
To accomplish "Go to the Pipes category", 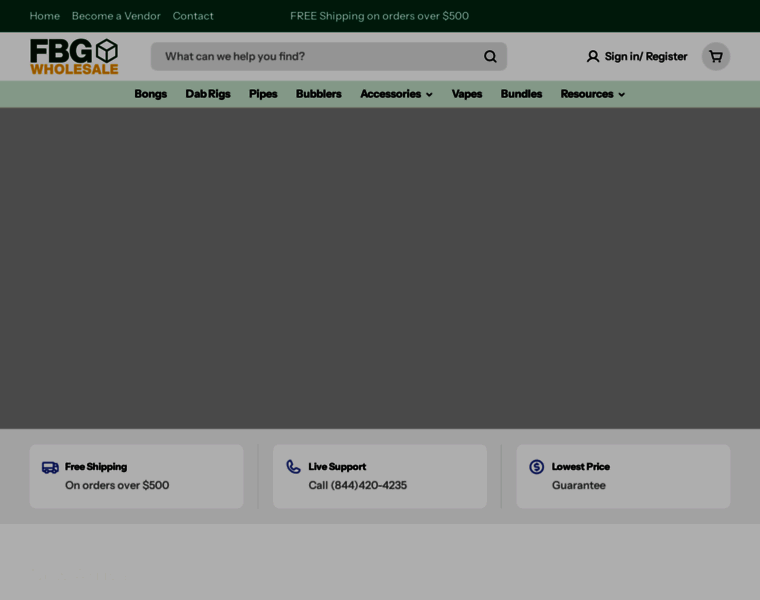I will pos(263,94).
